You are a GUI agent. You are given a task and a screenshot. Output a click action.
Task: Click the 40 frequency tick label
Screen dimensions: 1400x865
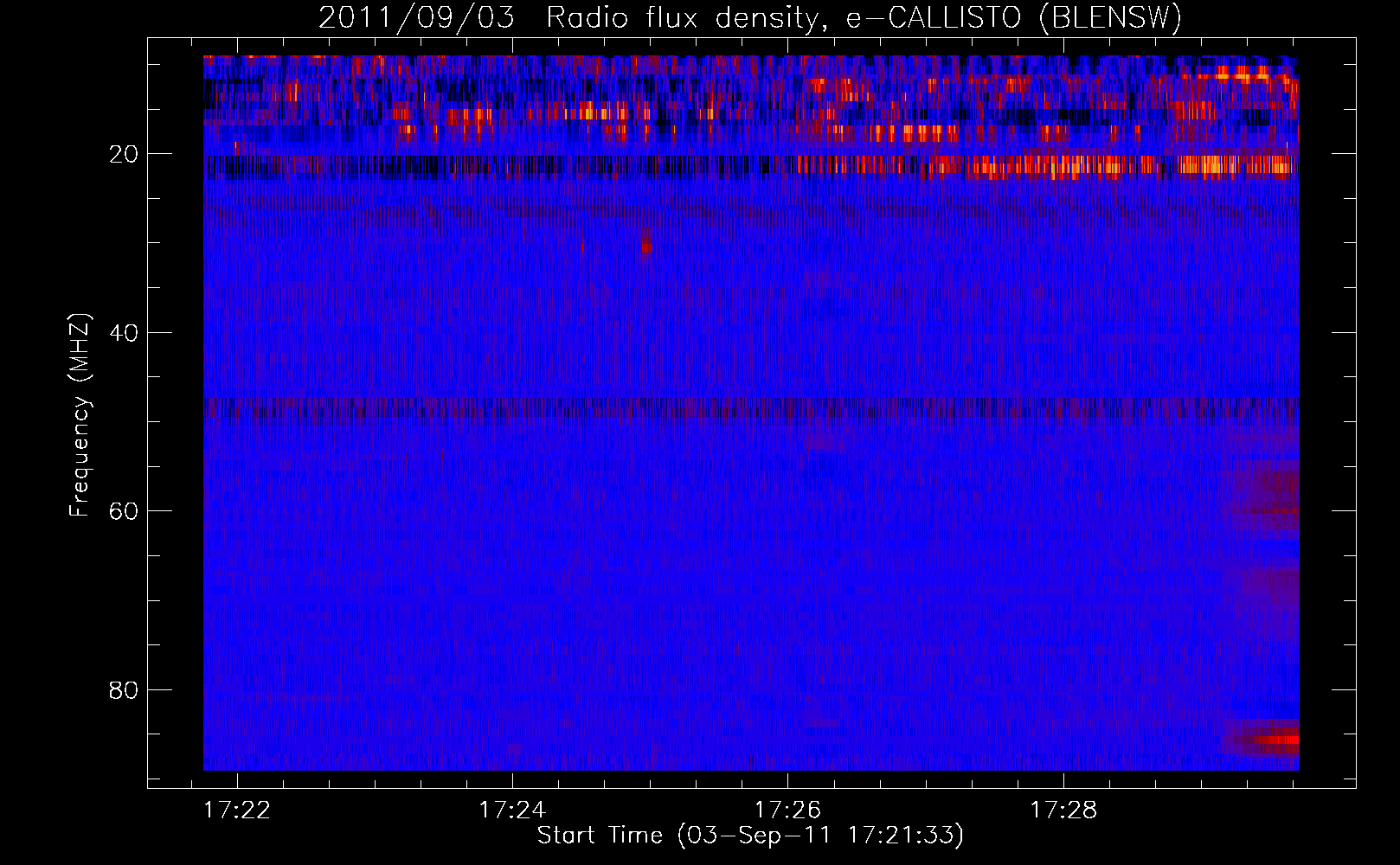pyautogui.click(x=124, y=333)
